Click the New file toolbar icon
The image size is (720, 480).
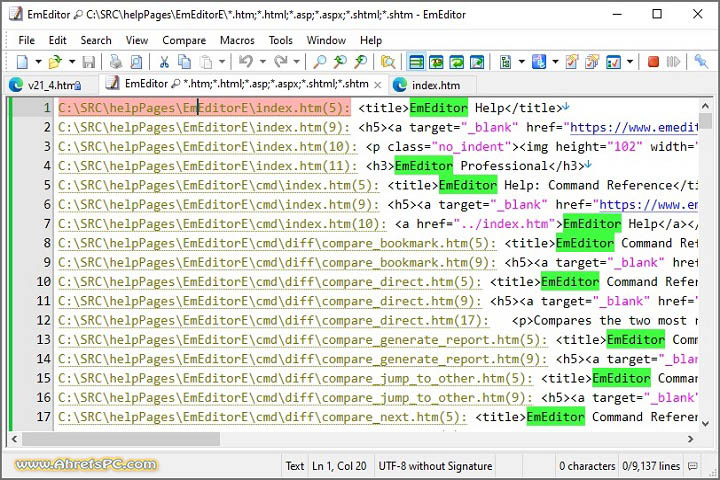pyautogui.click(x=22, y=62)
